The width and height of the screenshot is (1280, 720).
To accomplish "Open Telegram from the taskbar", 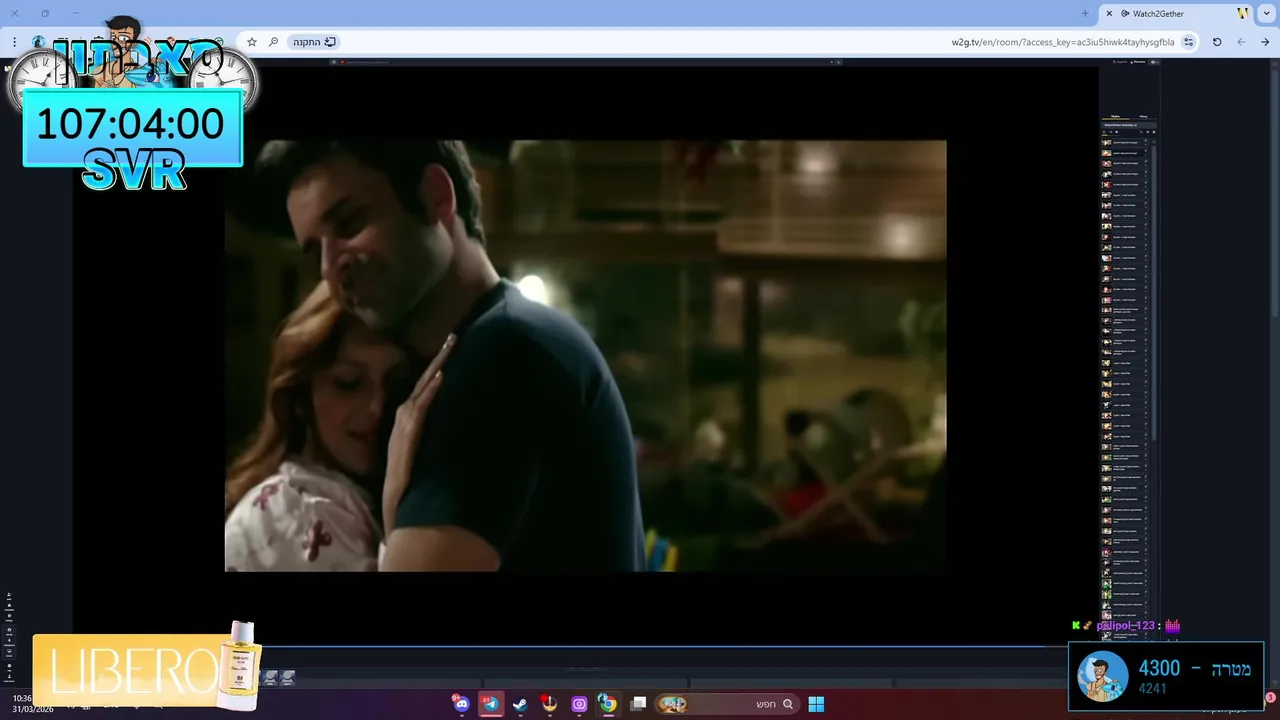I will (x=491, y=704).
